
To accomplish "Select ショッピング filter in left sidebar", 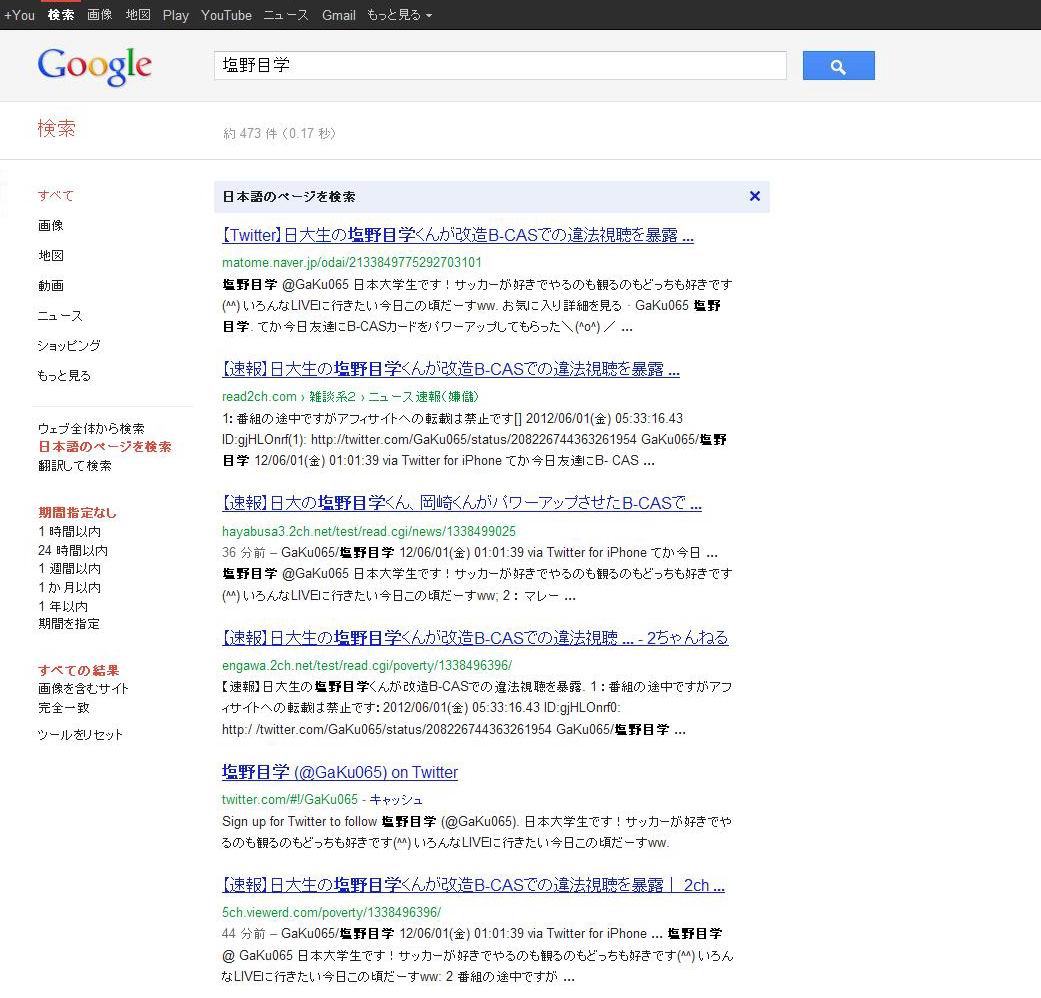I will pyautogui.click(x=69, y=345).
